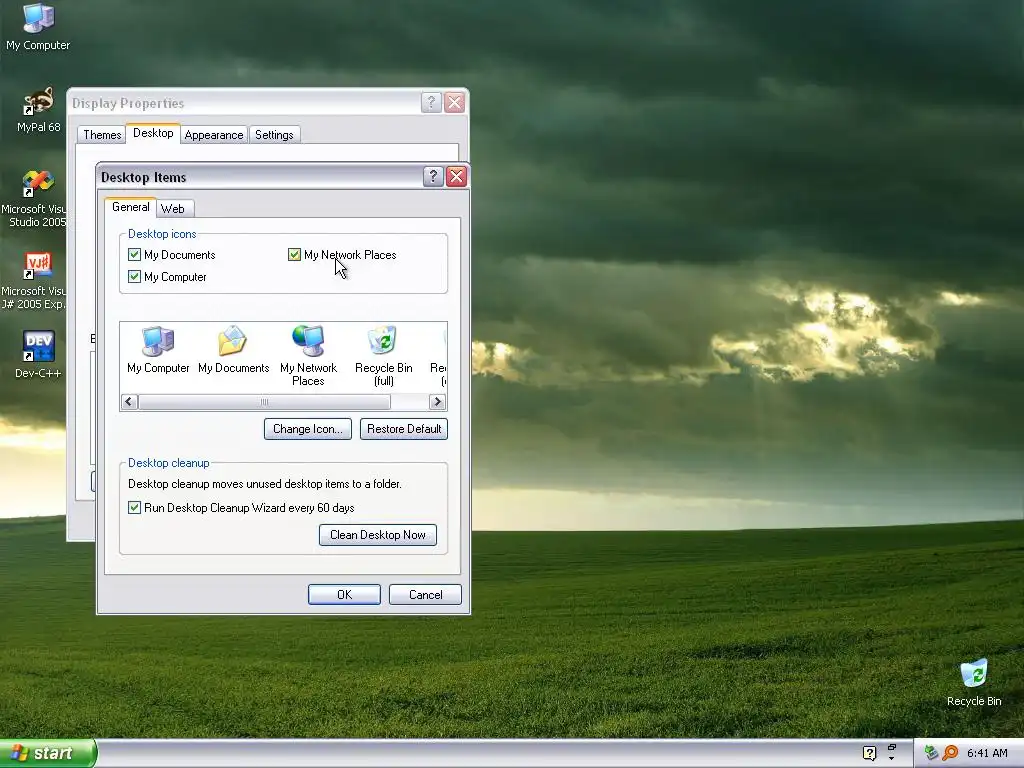Select the My Documents icon in the icon list

tap(233, 350)
